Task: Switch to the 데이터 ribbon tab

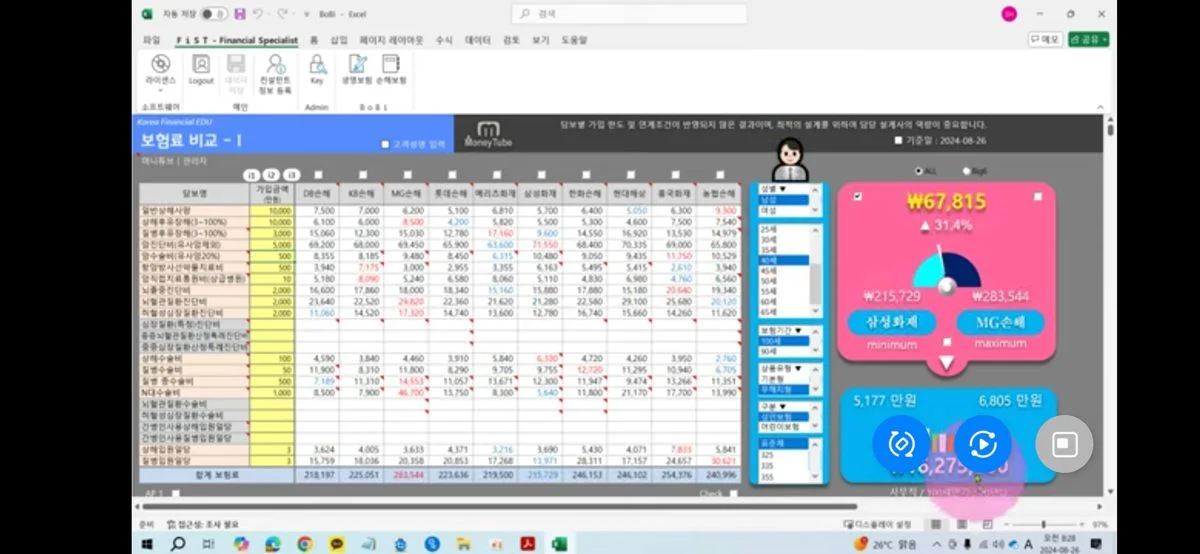Action: pyautogui.click(x=478, y=40)
